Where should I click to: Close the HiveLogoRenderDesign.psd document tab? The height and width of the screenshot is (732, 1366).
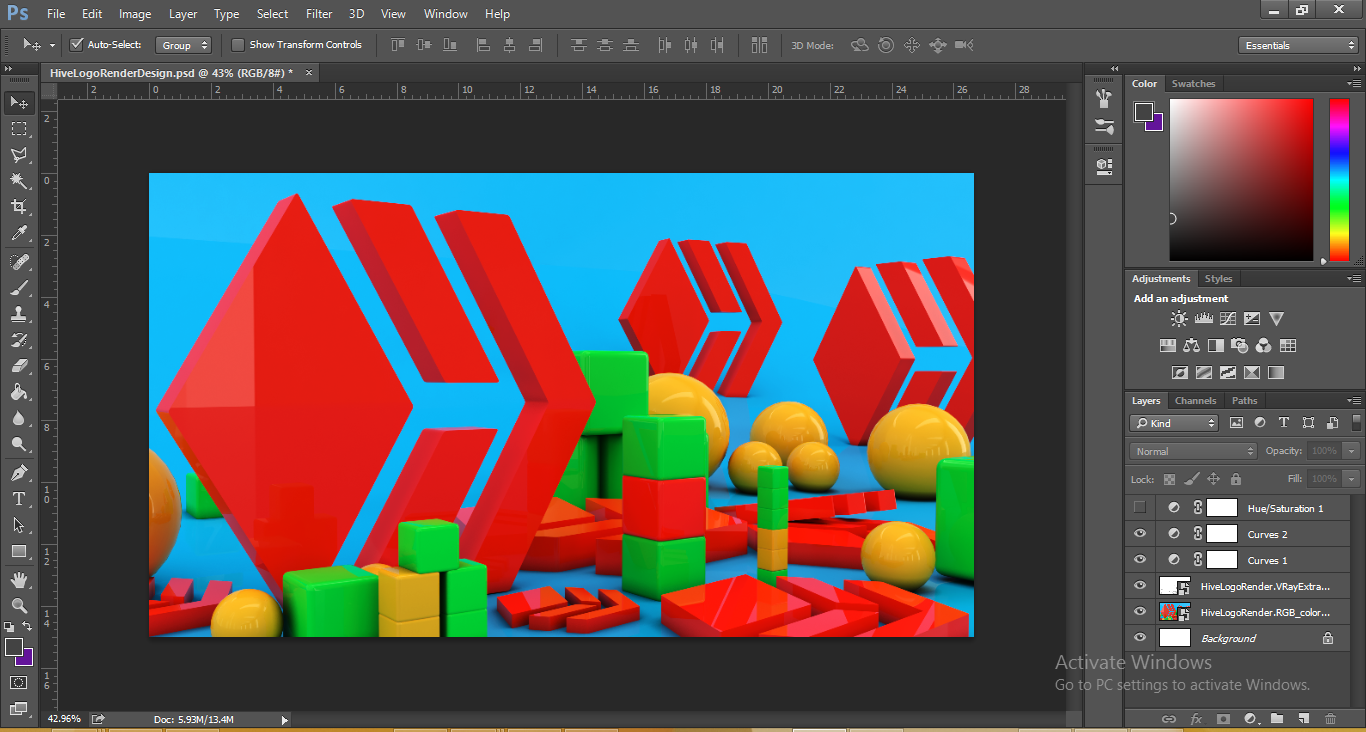[x=309, y=72]
